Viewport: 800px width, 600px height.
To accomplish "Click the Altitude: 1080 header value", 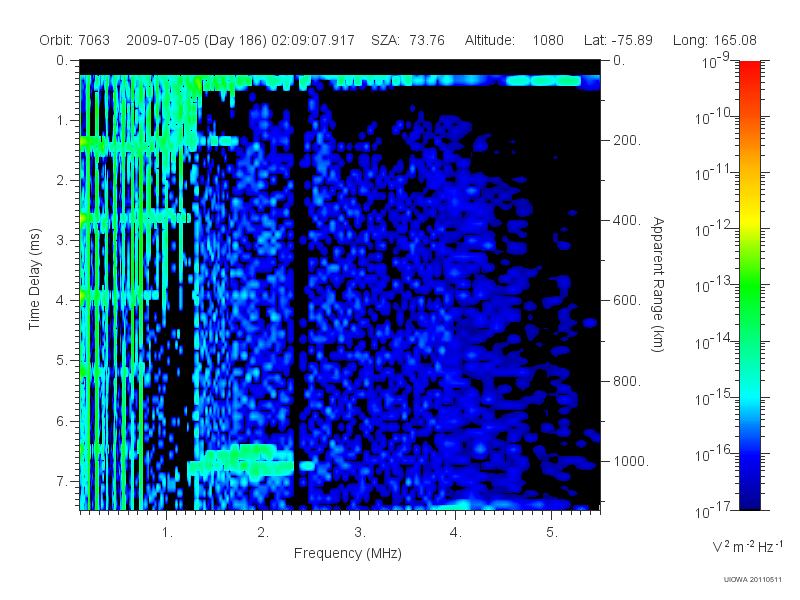I will pos(514,40).
